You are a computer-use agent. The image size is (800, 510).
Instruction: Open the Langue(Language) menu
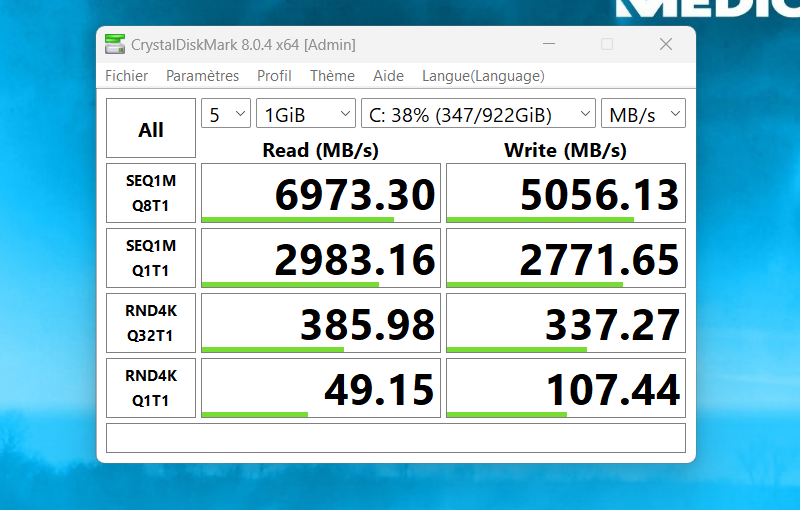[x=483, y=76]
